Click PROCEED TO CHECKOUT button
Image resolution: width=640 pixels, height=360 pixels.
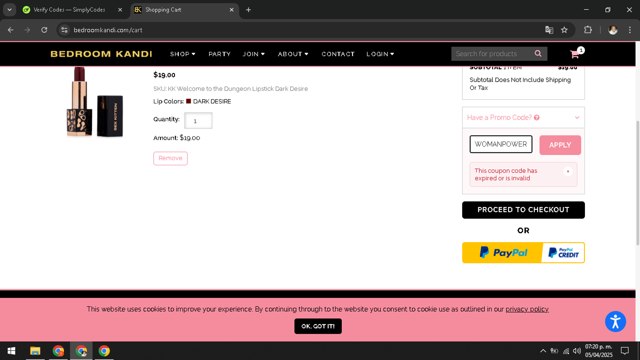tap(523, 210)
